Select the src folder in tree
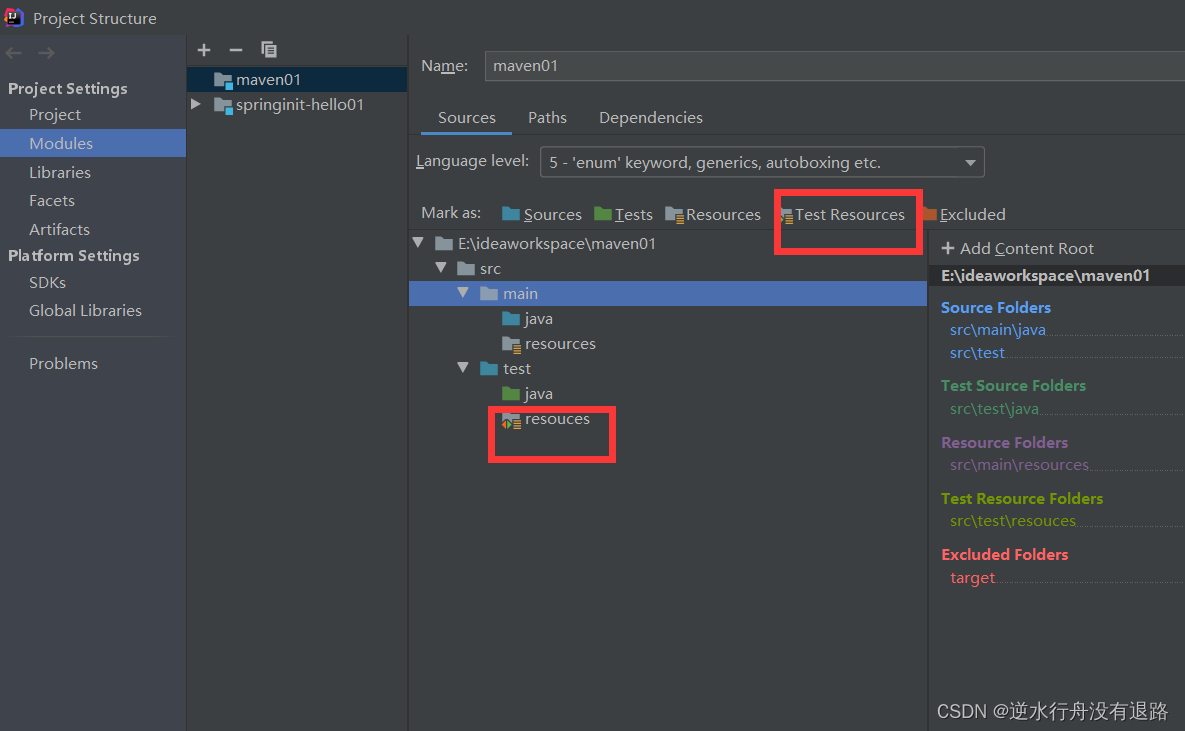 [490, 268]
